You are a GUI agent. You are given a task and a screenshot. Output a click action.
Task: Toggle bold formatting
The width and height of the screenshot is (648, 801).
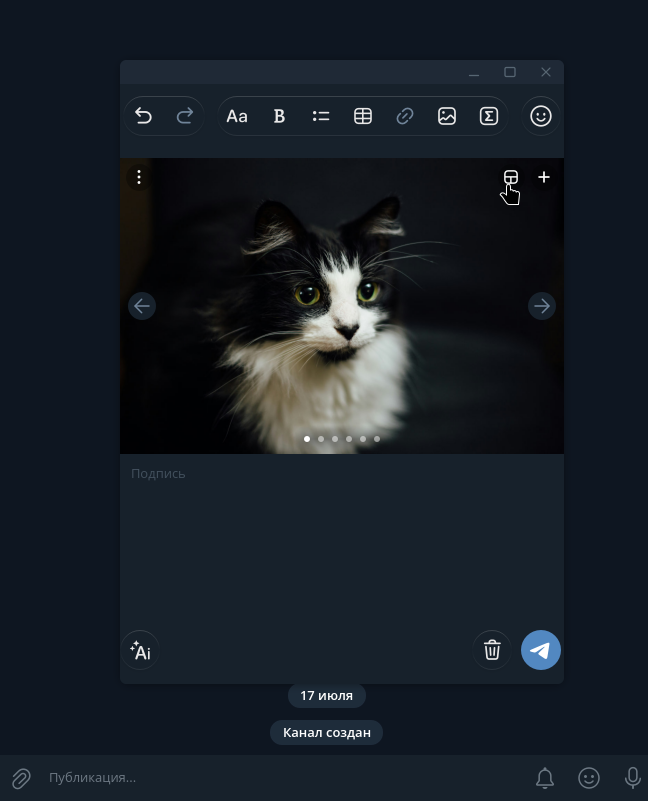tap(279, 116)
